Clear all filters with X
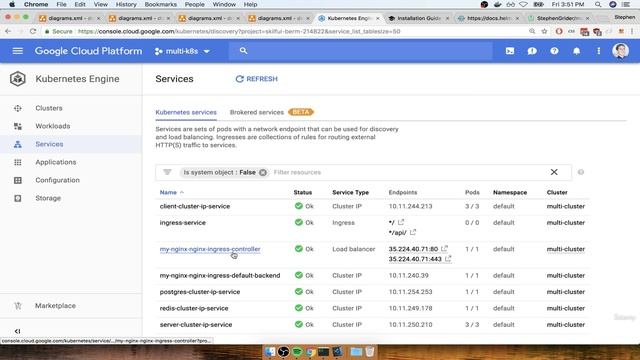The width and height of the screenshot is (640, 360). 554,172
